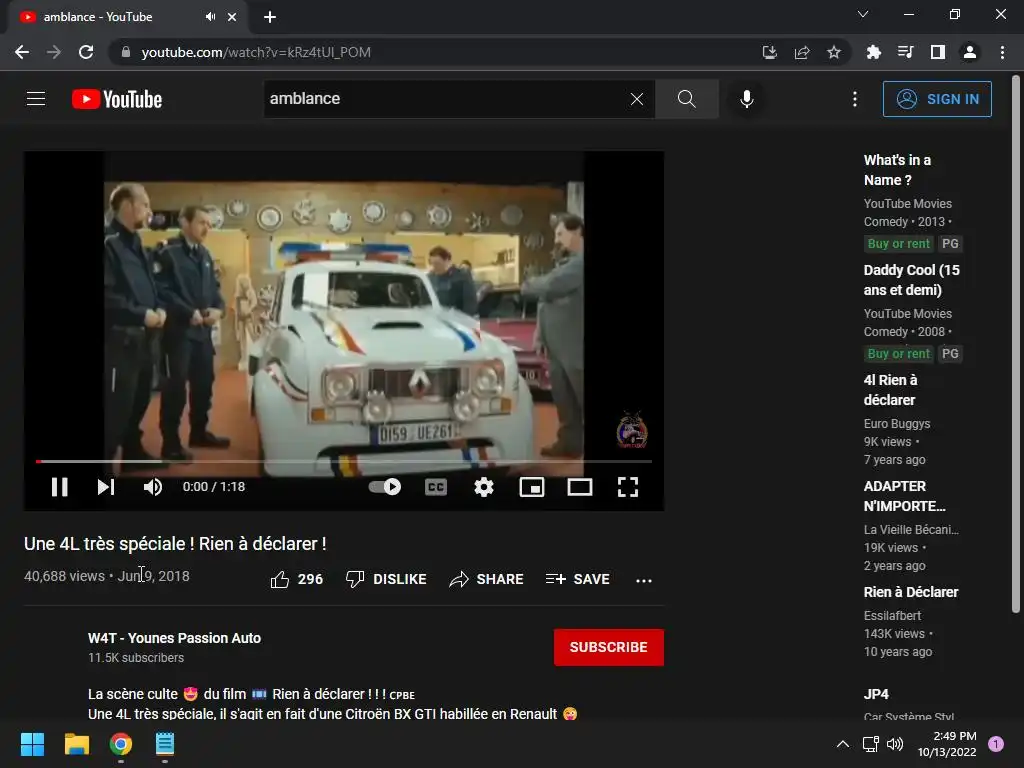Like the video with thumbs up
Screen dimensions: 1024x768
(296, 579)
